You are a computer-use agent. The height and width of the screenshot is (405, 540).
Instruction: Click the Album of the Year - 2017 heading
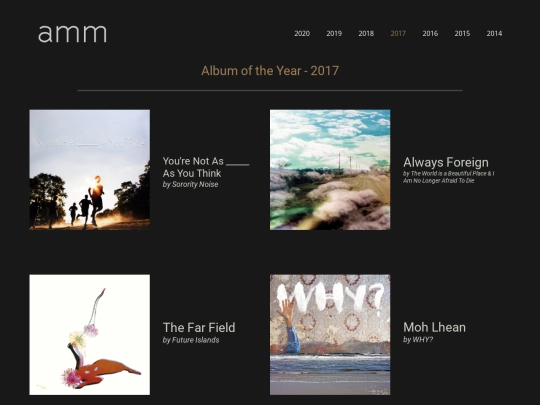pyautogui.click(x=270, y=71)
